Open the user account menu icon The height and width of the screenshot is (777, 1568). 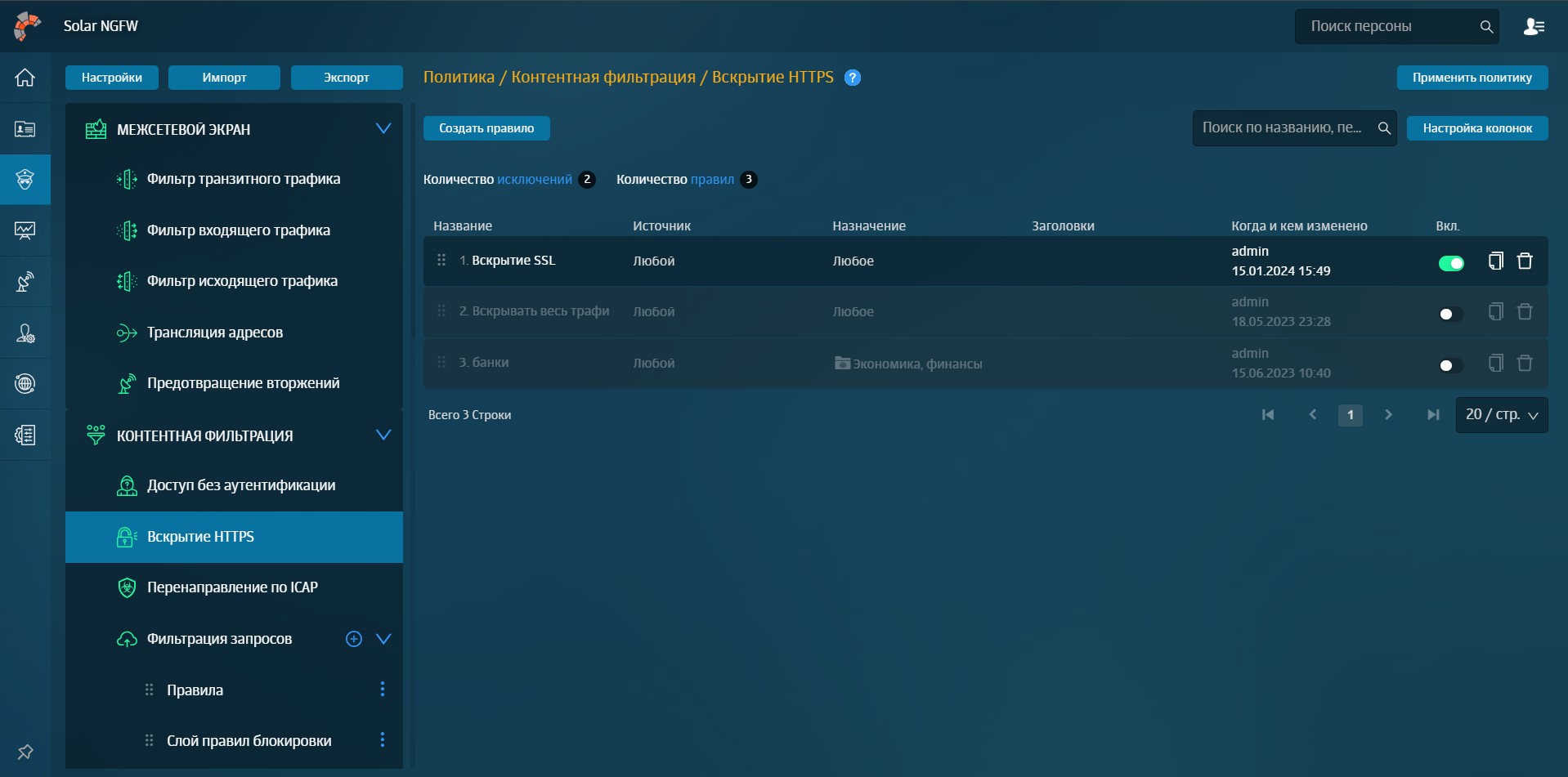coord(1534,26)
